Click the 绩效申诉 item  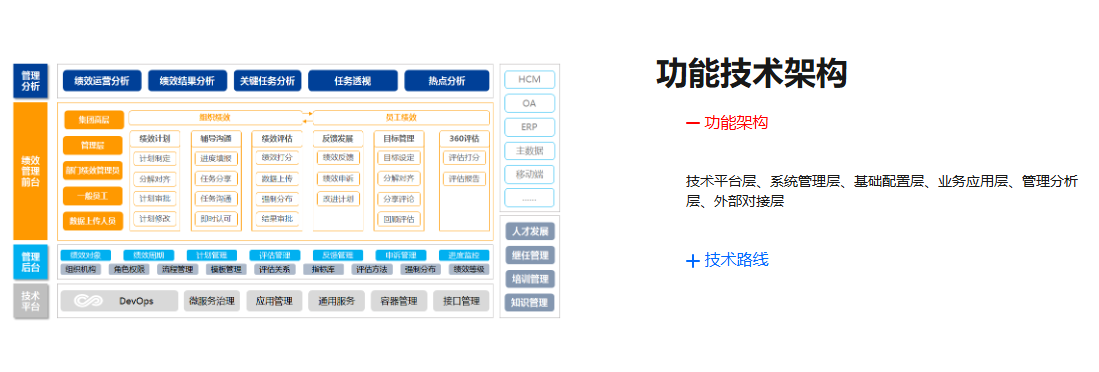[x=338, y=179]
